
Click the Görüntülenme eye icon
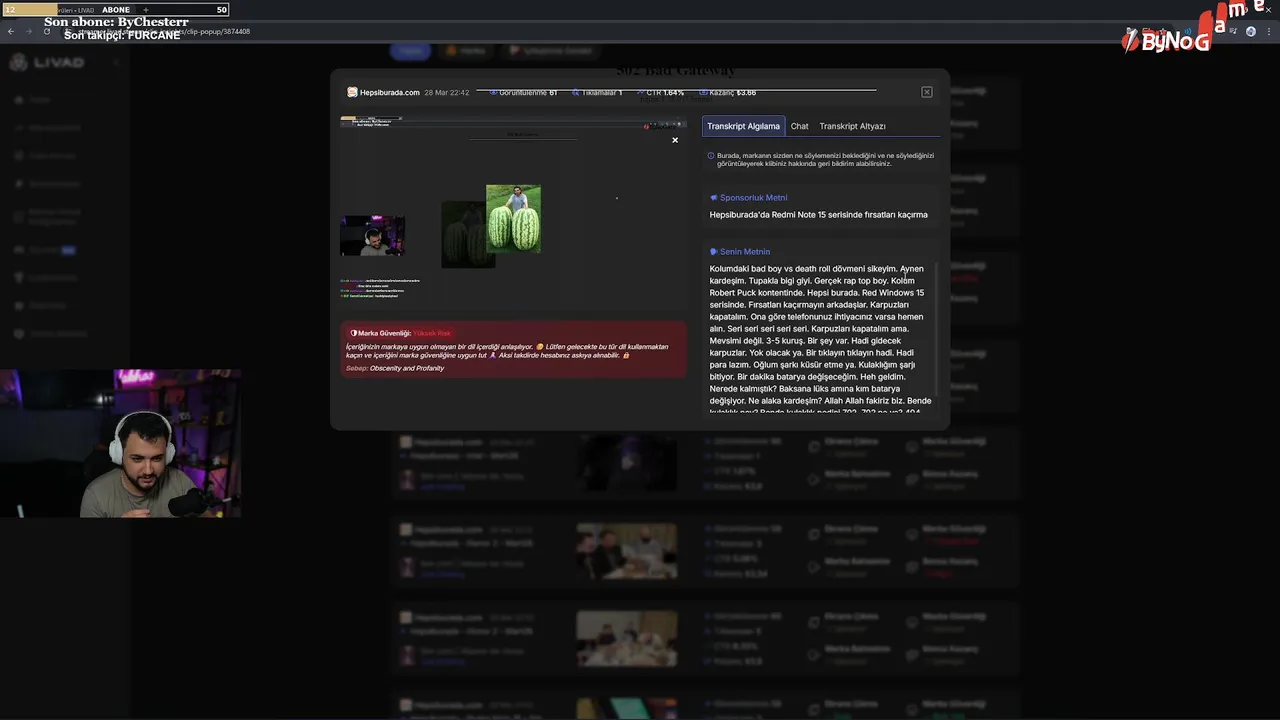[494, 92]
